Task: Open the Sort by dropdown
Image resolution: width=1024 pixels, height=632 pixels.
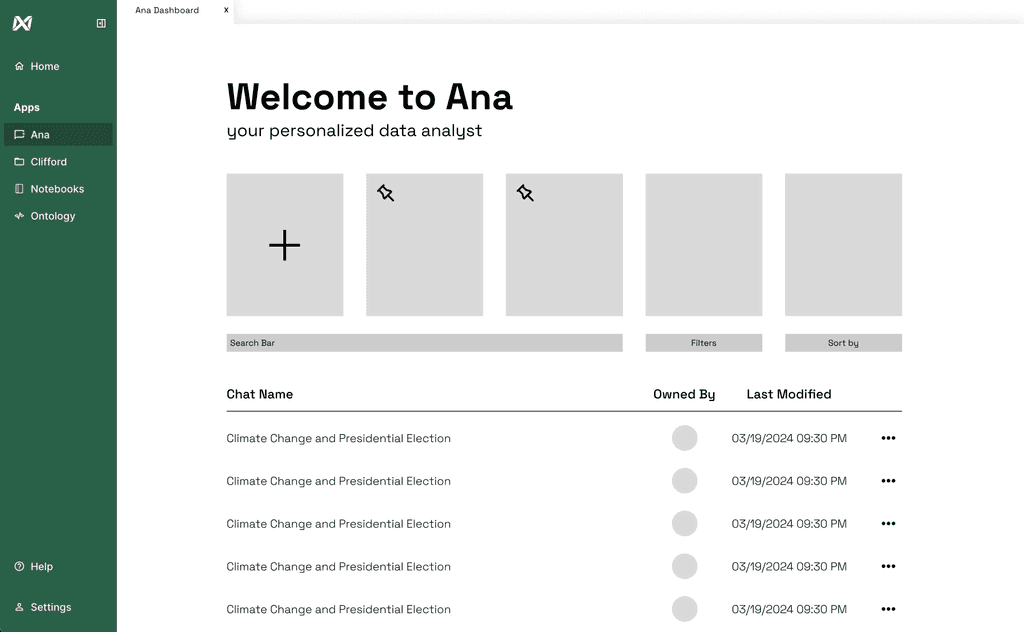Action: pyautogui.click(x=843, y=343)
